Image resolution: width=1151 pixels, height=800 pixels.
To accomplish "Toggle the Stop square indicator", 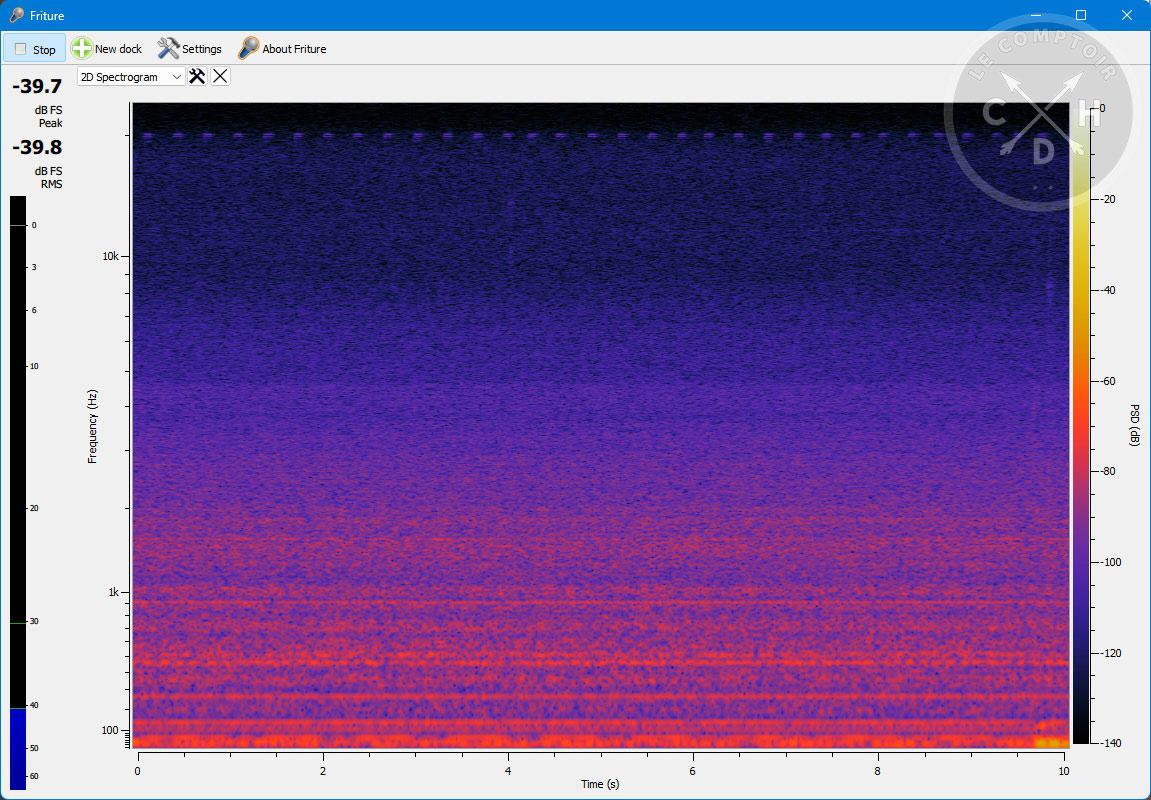I will (21, 49).
